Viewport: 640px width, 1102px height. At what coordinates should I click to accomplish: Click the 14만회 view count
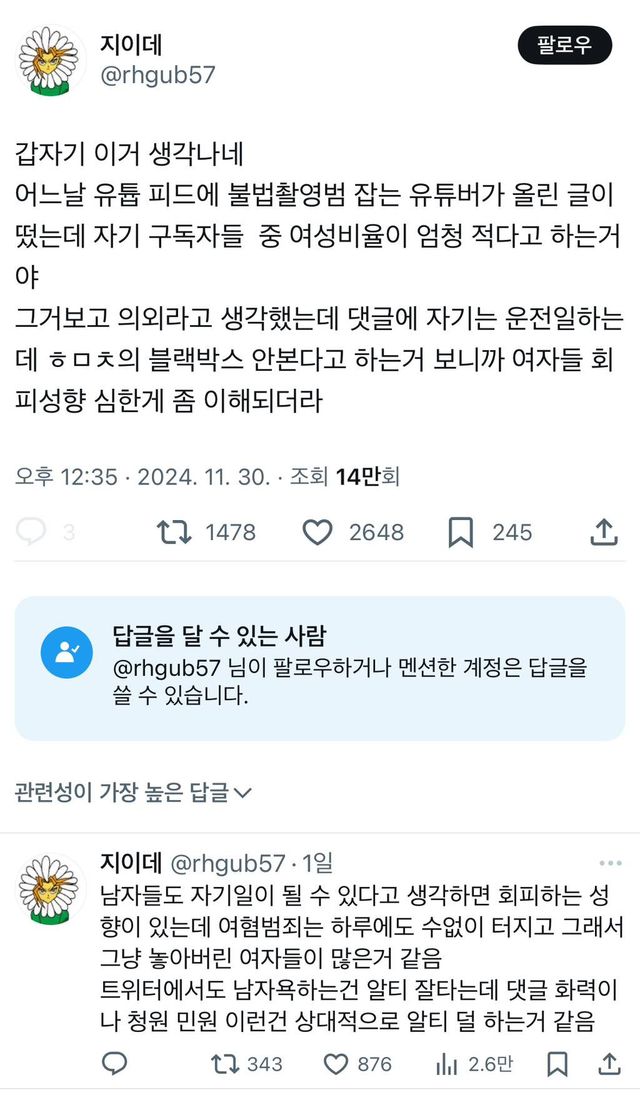[x=368, y=477]
